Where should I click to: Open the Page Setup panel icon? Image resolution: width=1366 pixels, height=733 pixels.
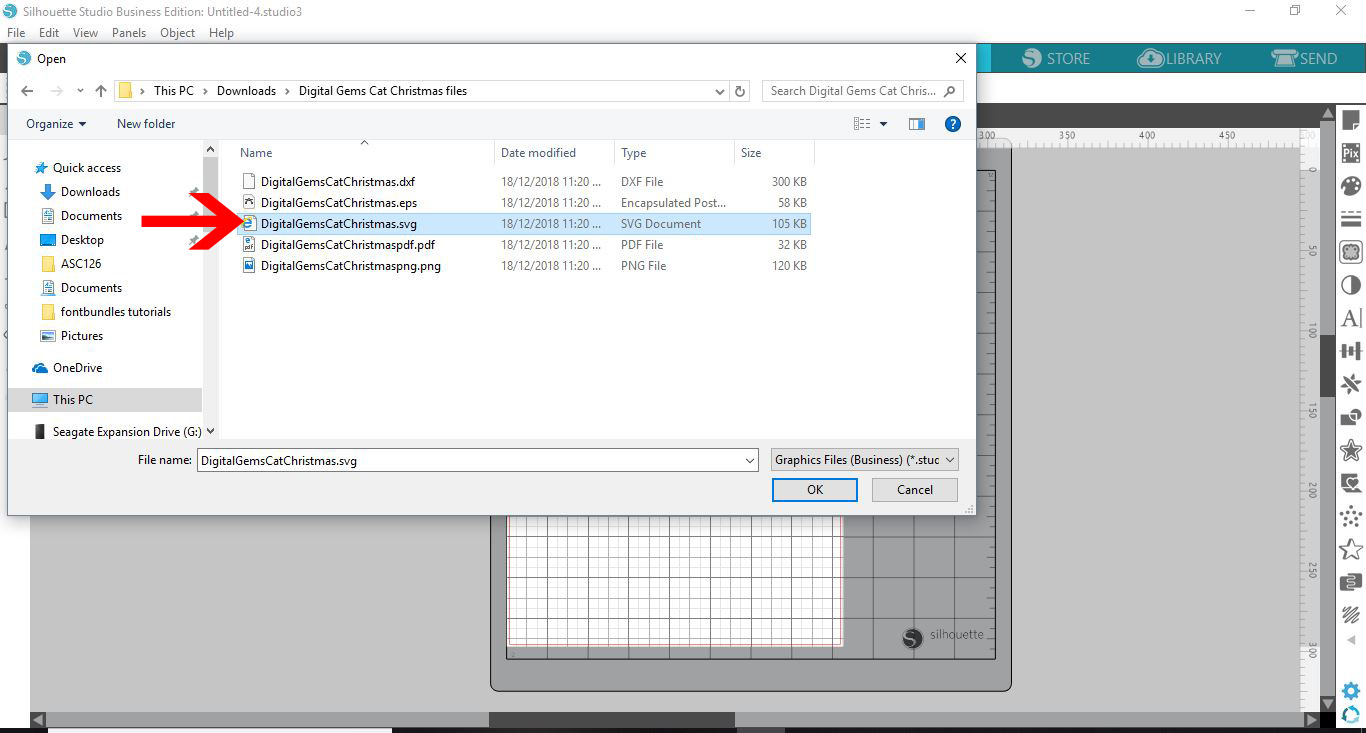point(1351,121)
